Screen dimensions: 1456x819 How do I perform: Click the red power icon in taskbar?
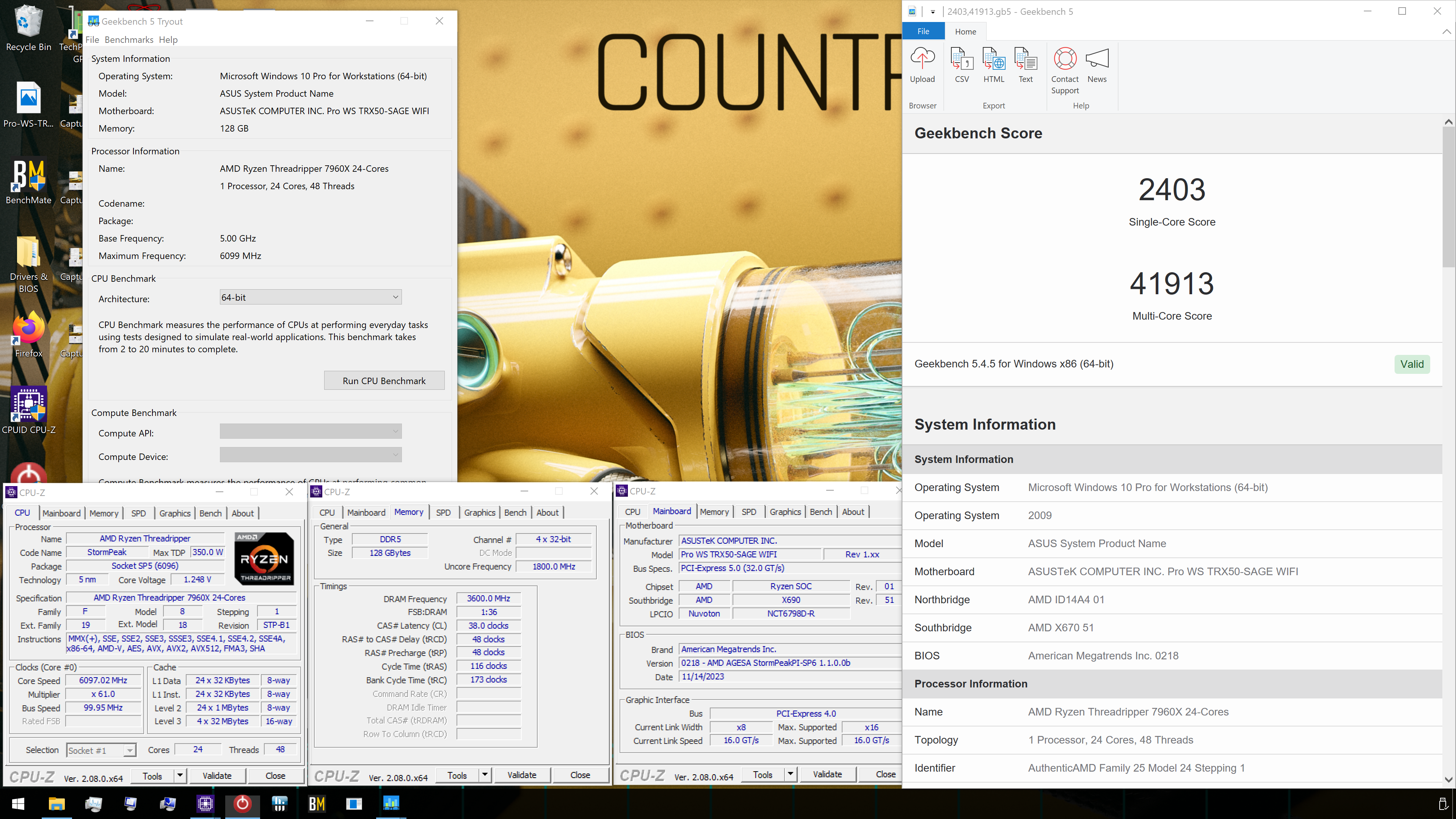[x=243, y=804]
